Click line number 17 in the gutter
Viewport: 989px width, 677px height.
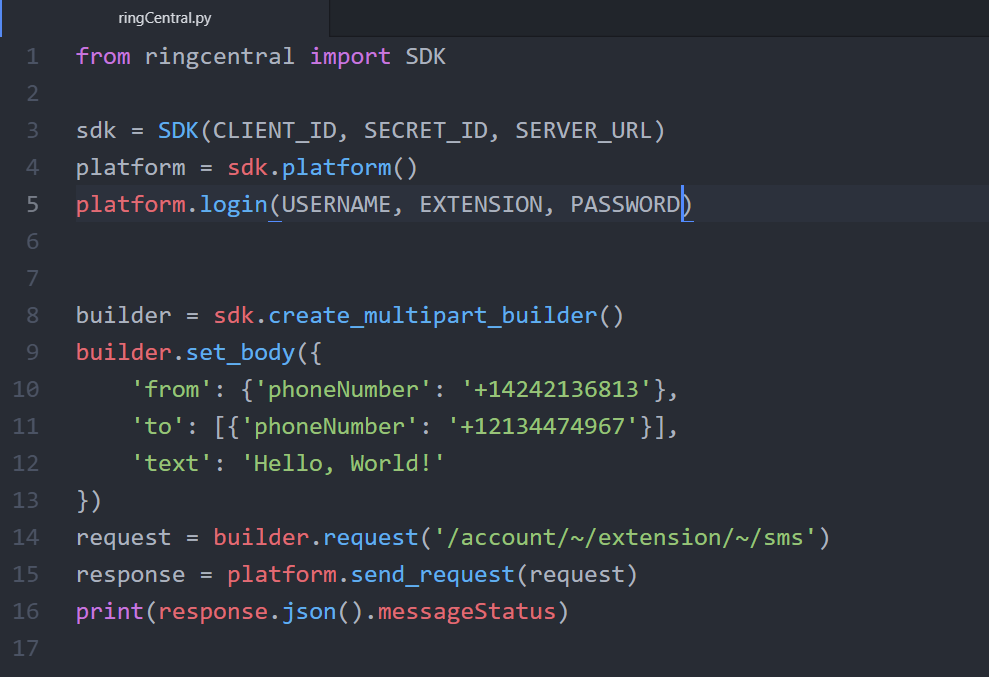[27, 648]
